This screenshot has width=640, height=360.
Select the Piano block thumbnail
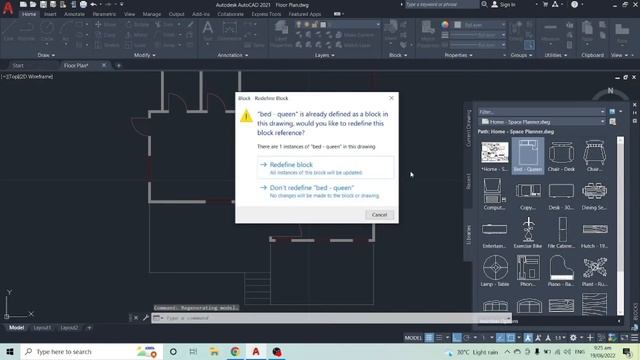[561, 271]
